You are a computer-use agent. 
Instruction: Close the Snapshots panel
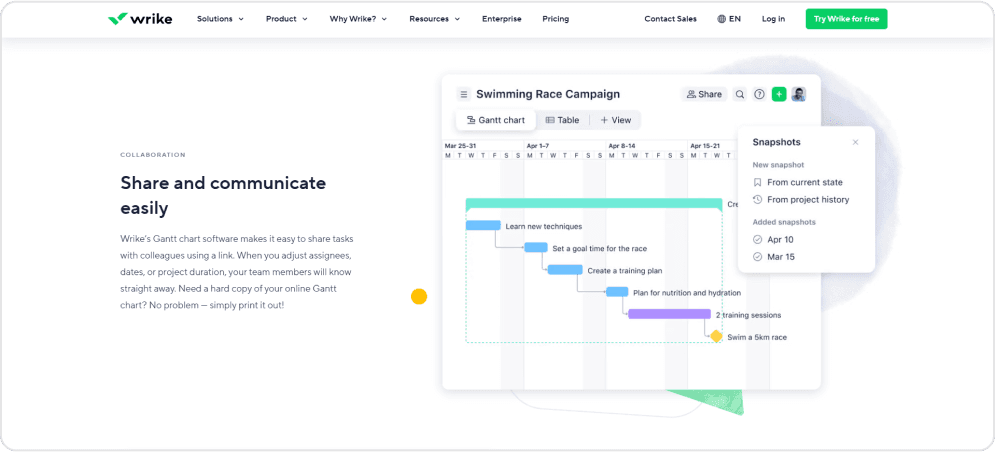855,142
